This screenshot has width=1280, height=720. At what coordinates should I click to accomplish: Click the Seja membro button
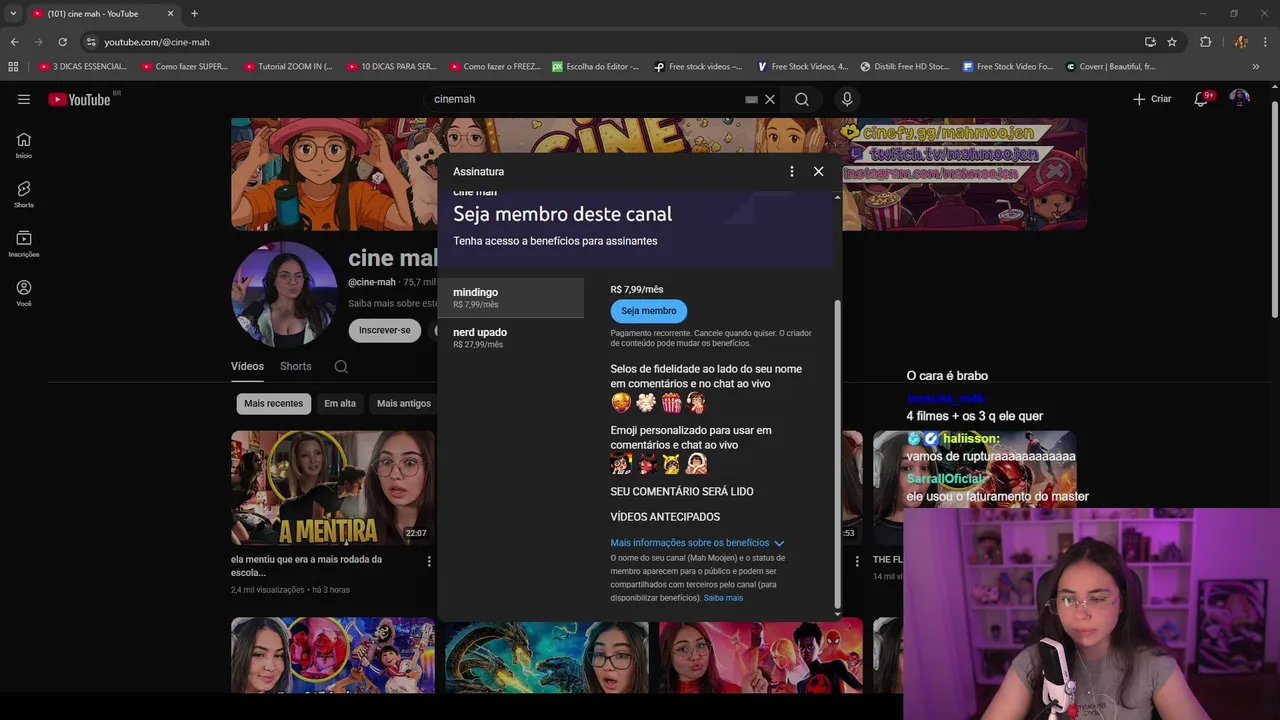coord(649,311)
